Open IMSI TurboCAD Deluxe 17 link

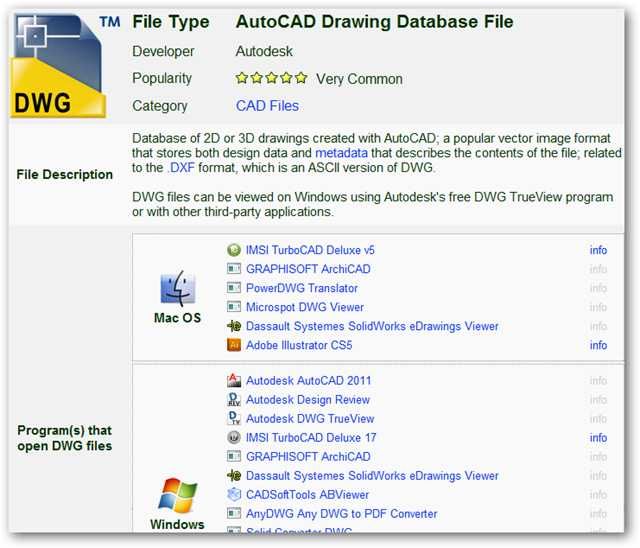pyautogui.click(x=311, y=438)
